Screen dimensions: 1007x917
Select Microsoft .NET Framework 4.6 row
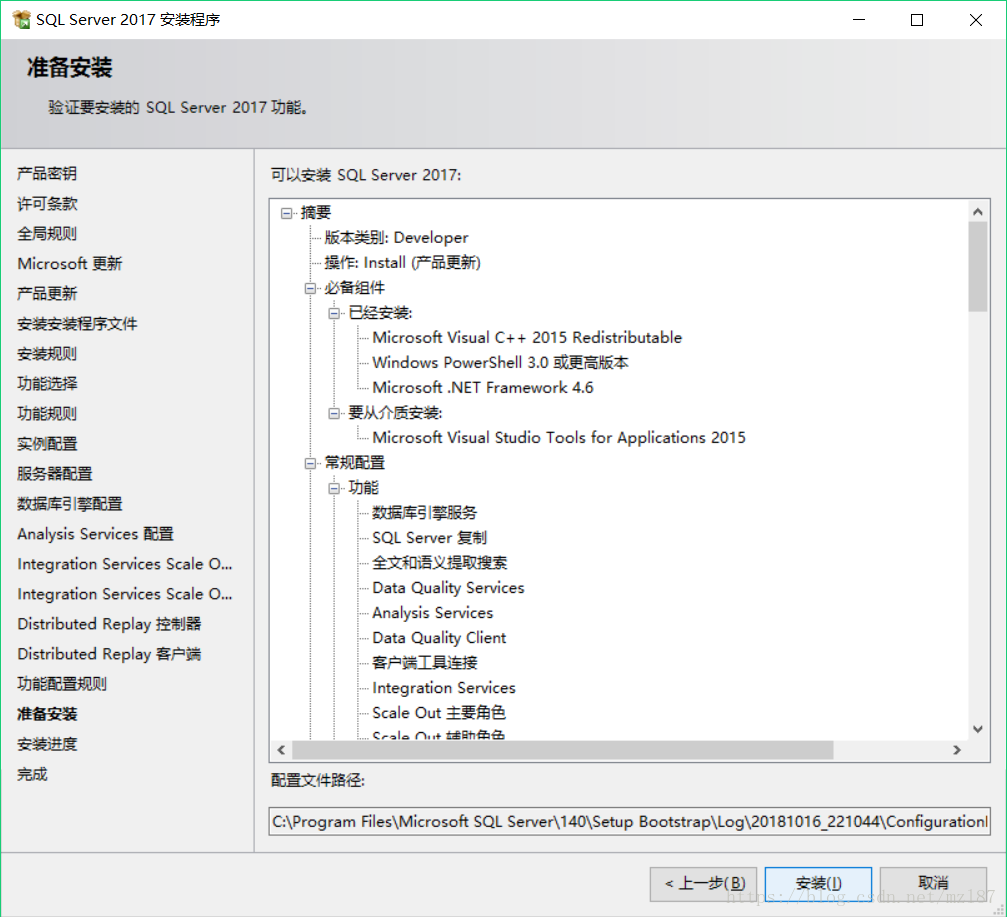(x=483, y=388)
